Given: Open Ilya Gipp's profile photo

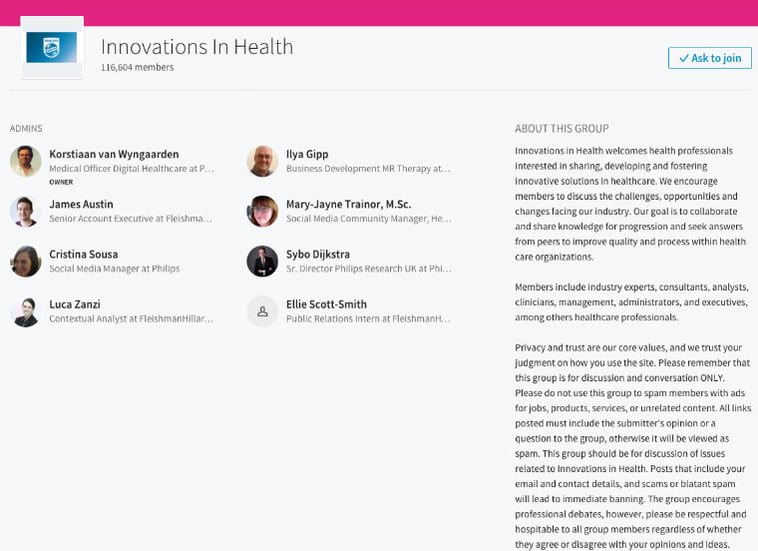Looking at the screenshot, I should click(x=262, y=161).
